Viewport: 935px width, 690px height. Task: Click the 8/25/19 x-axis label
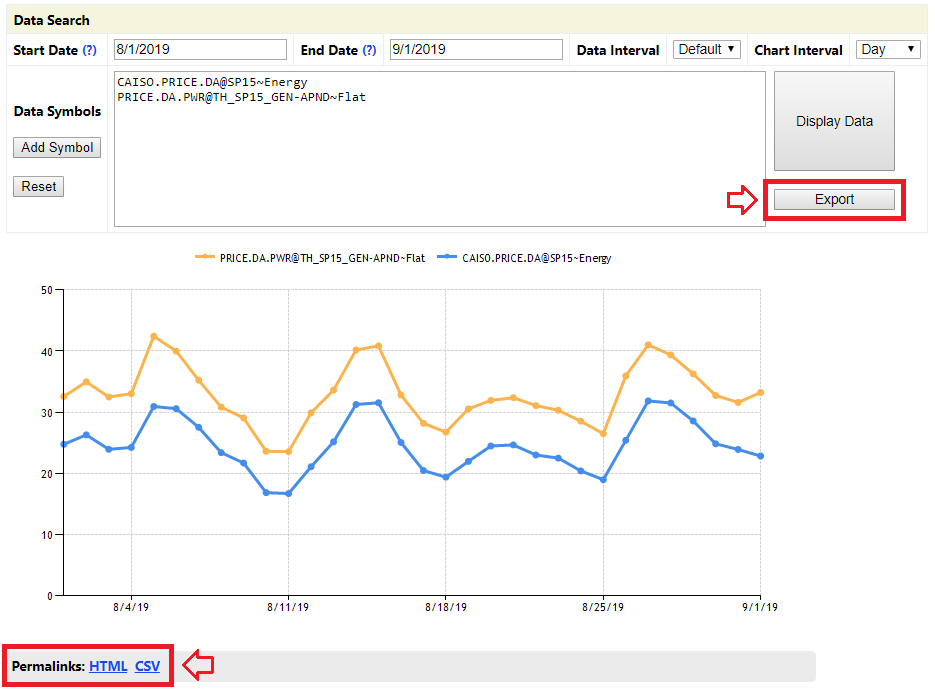(603, 607)
